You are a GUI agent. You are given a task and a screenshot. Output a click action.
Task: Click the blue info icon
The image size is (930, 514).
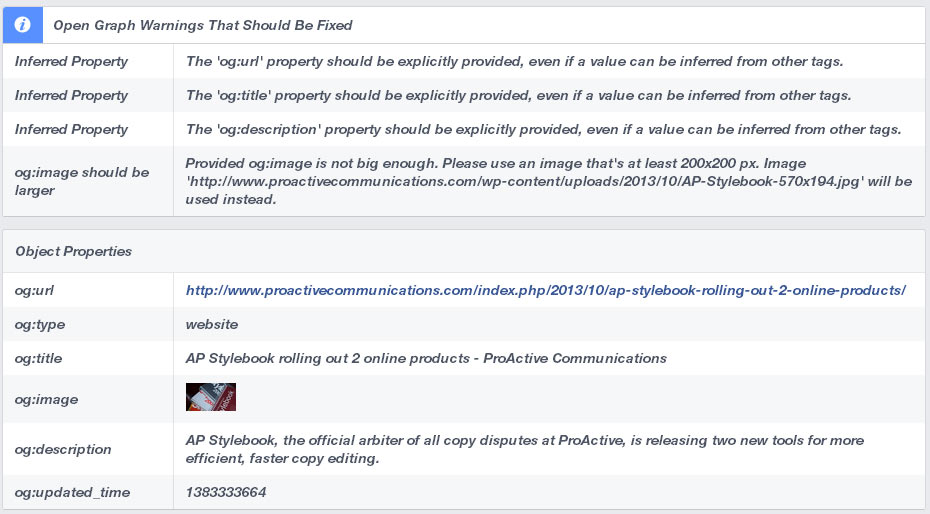pos(23,25)
